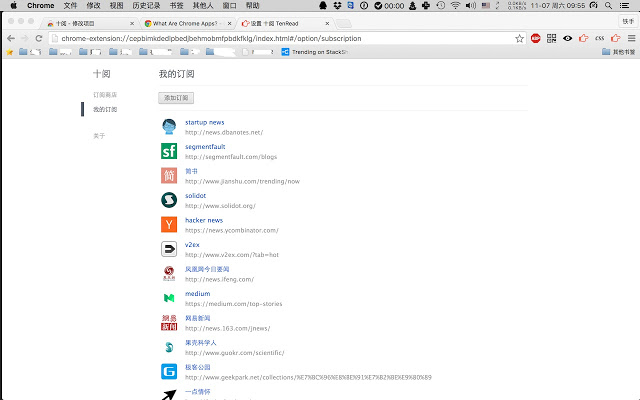Open the 极客公园 link

(198, 367)
